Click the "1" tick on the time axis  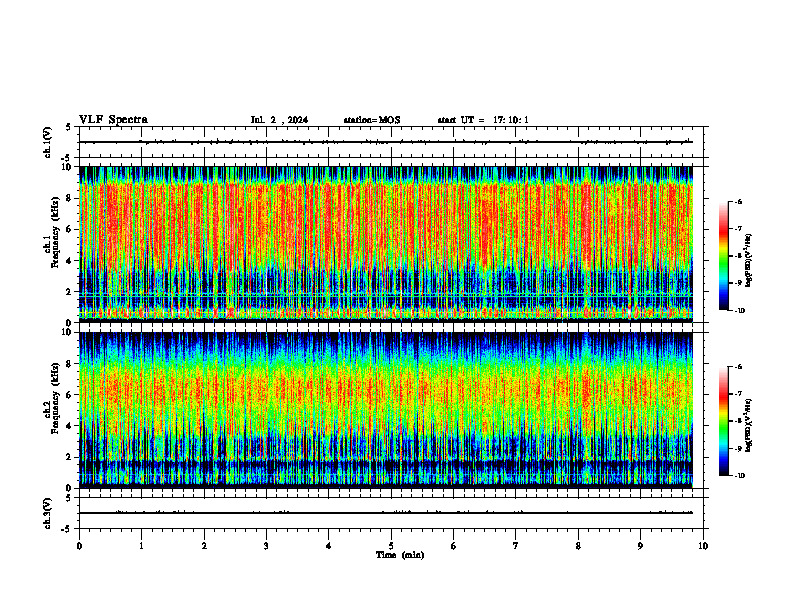[141, 546]
